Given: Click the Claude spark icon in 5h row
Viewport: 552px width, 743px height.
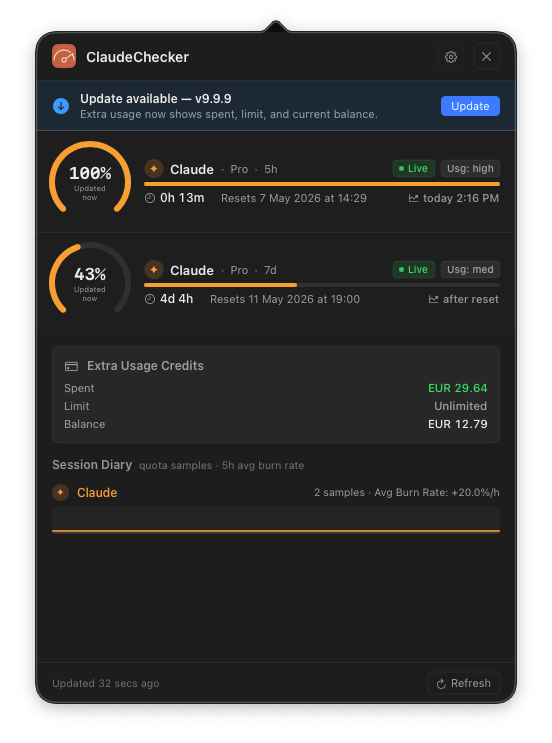Looking at the screenshot, I should (154, 169).
